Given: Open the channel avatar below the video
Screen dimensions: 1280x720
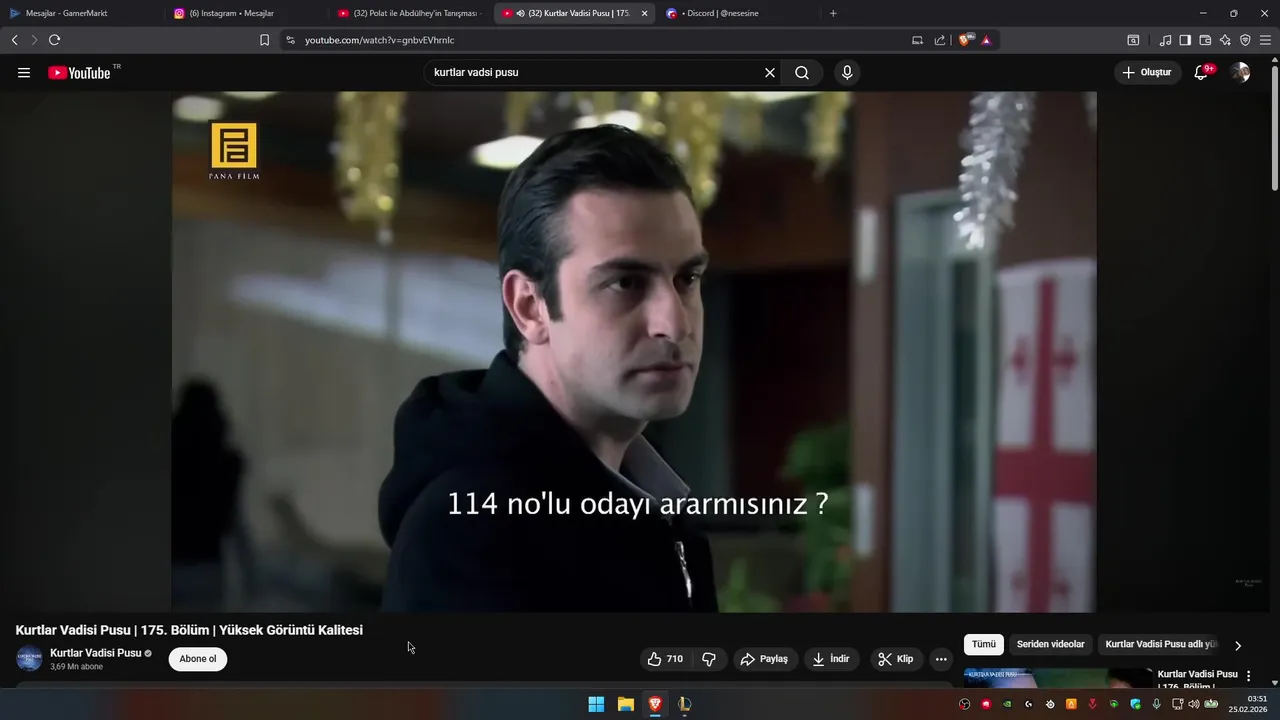Looking at the screenshot, I should [x=29, y=659].
